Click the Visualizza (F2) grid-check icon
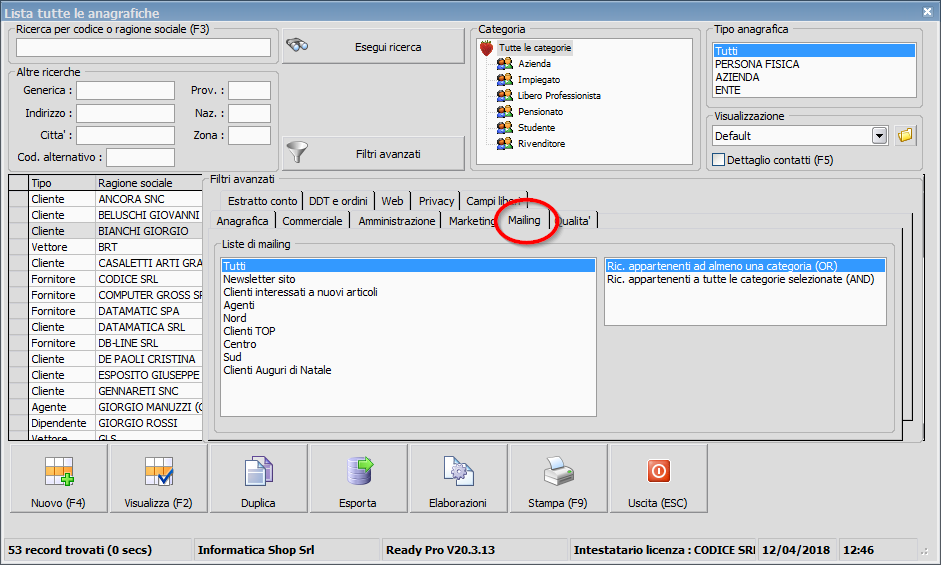The height and width of the screenshot is (565, 941). pyautogui.click(x=159, y=471)
